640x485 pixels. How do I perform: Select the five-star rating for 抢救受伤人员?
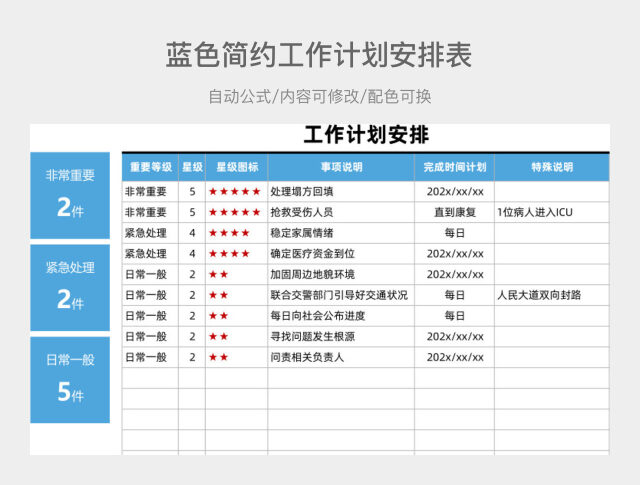[235, 212]
